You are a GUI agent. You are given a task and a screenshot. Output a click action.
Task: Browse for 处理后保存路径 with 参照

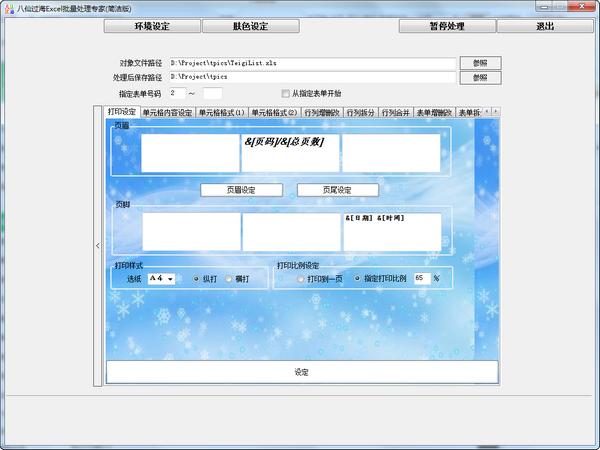(x=480, y=78)
